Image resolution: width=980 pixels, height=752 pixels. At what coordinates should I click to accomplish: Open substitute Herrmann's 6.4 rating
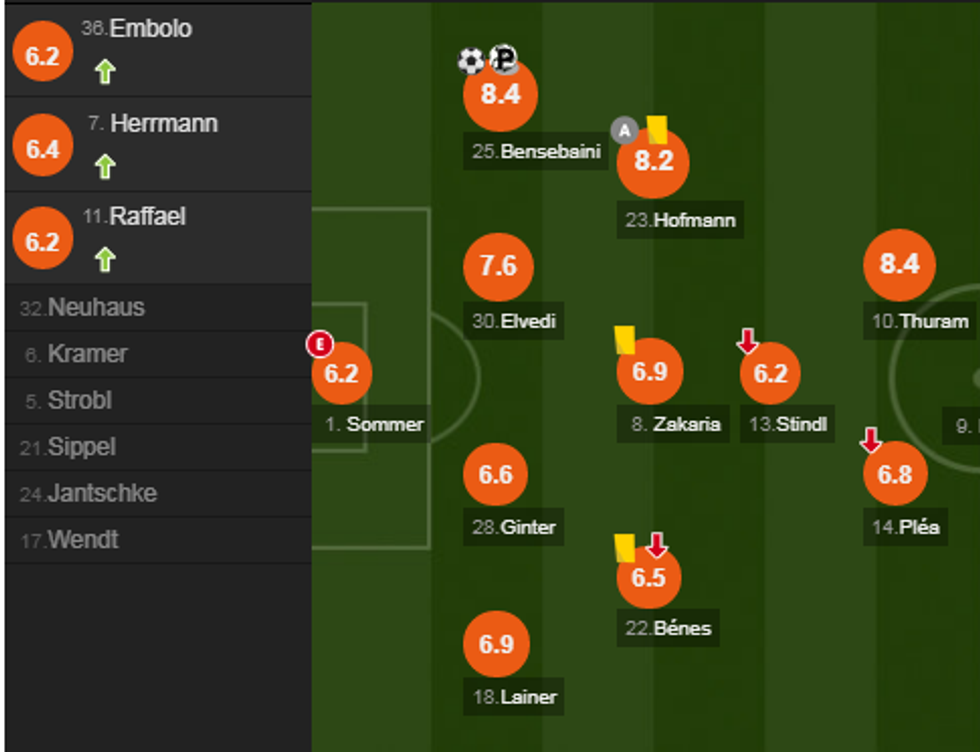pyautogui.click(x=43, y=149)
